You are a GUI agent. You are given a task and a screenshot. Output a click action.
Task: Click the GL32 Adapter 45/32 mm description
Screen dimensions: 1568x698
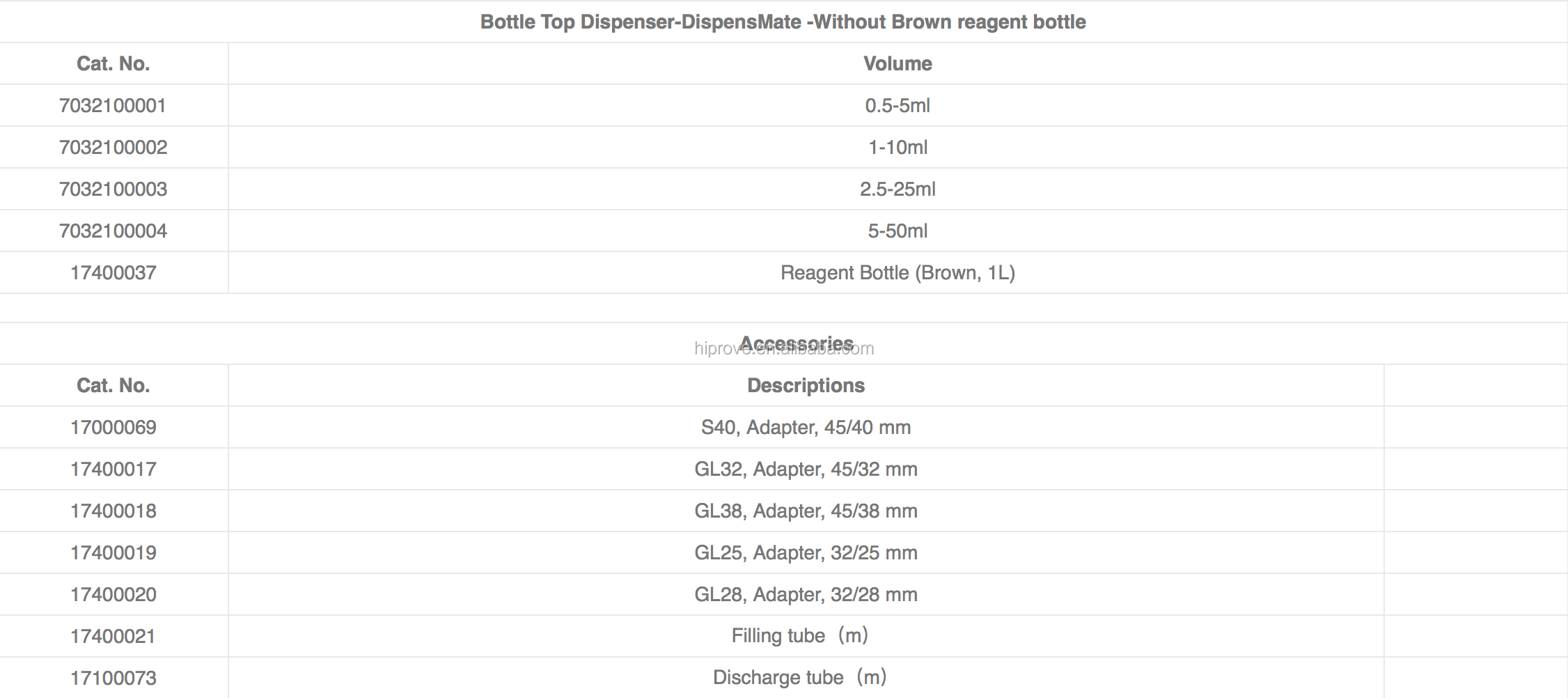click(806, 470)
